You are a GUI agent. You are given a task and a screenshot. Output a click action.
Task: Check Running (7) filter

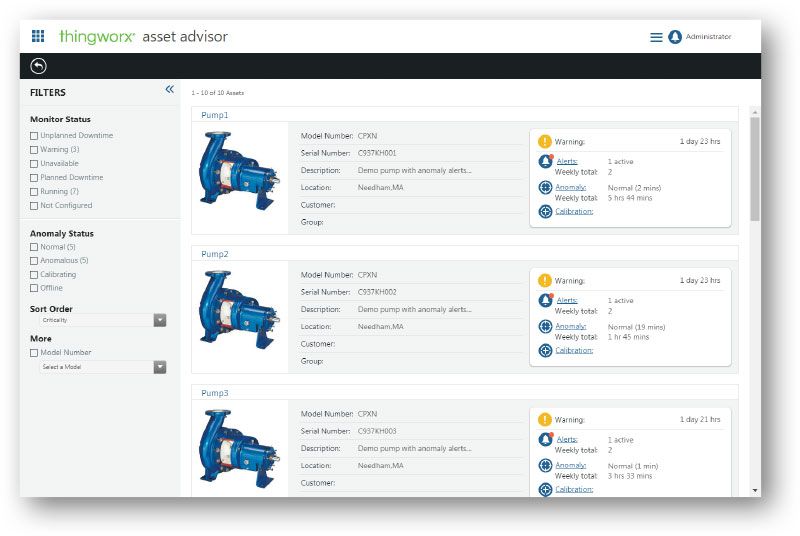[34, 192]
